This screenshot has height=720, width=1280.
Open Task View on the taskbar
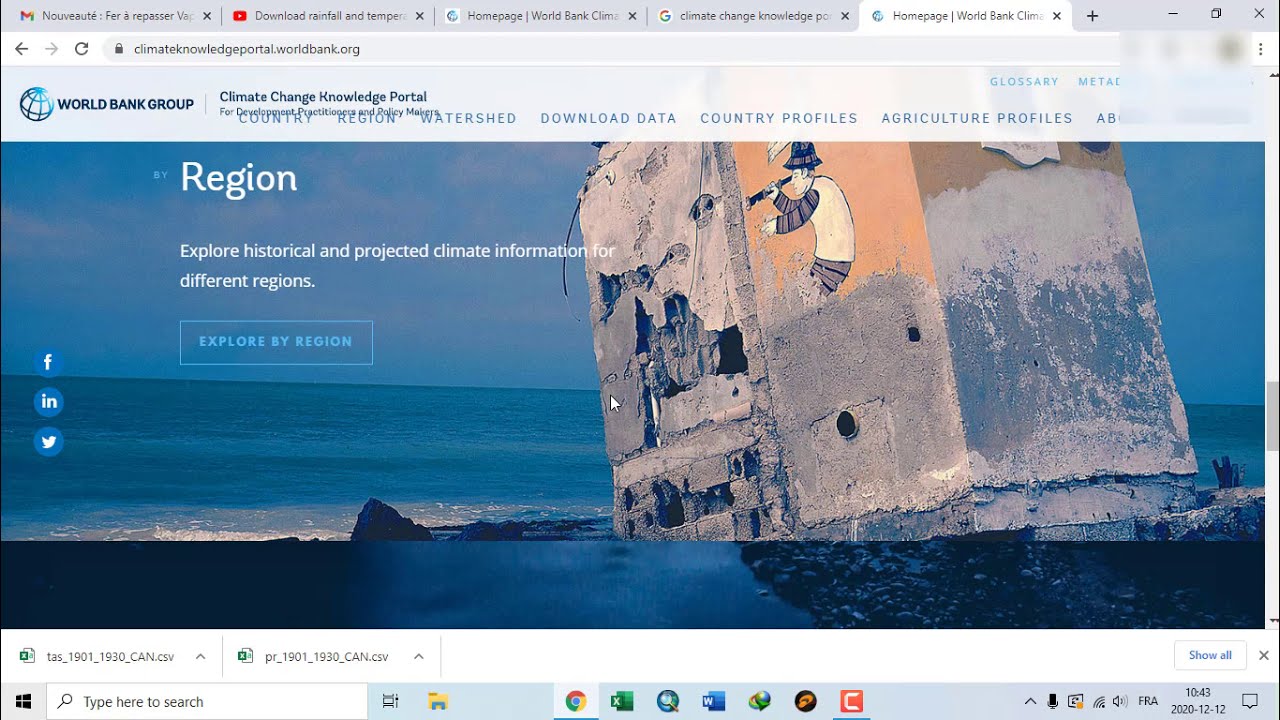pyautogui.click(x=391, y=701)
